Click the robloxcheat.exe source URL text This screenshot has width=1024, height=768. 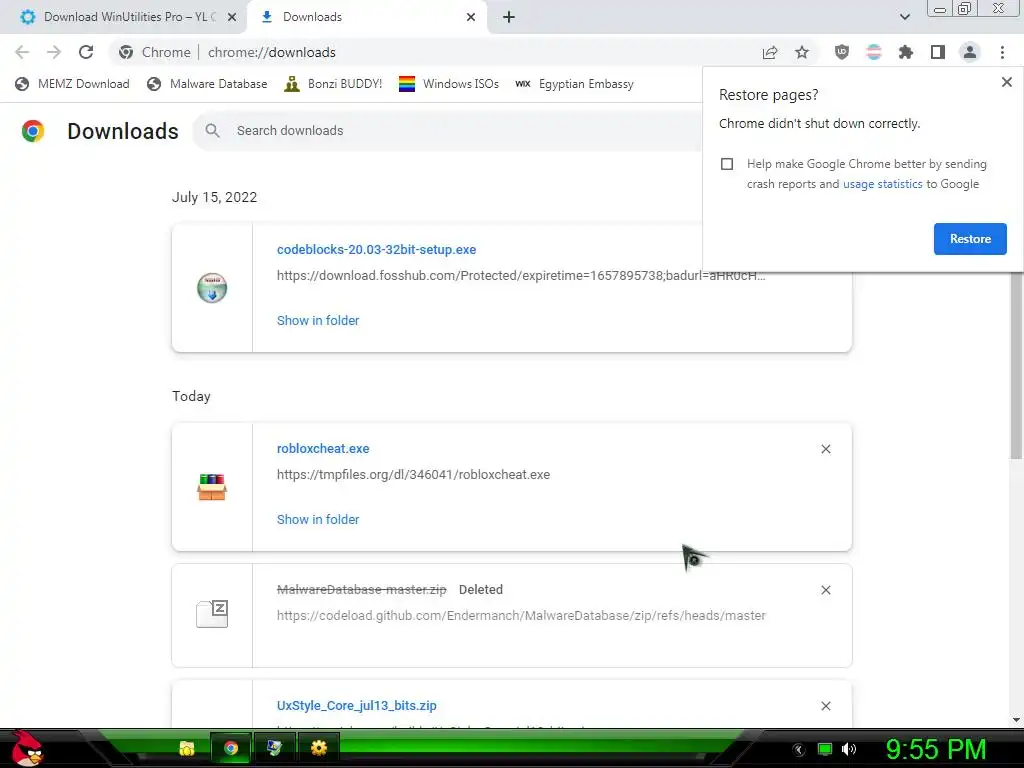coord(413,475)
